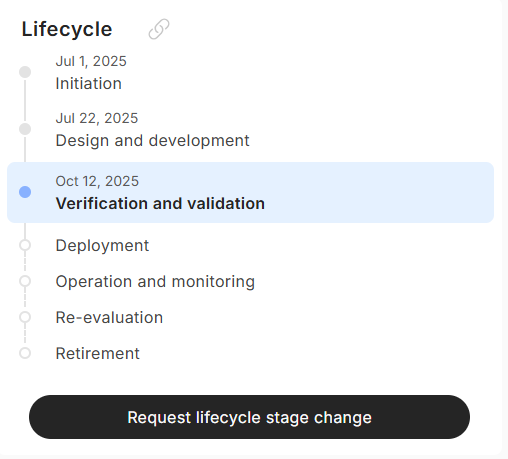The image size is (508, 459).
Task: Click the highlighted Verification and validation row
Action: tap(250, 192)
